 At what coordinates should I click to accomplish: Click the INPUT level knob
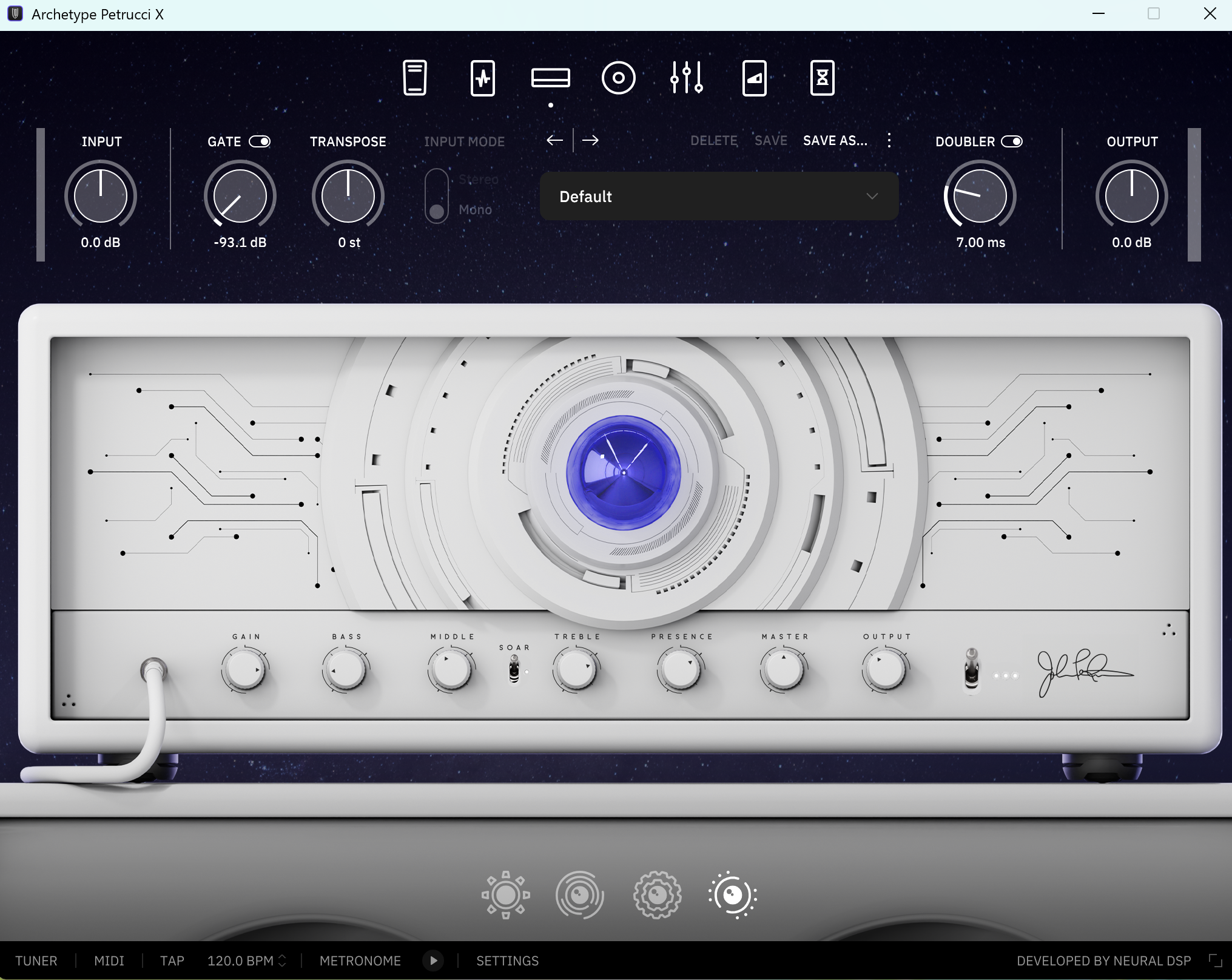[x=101, y=196]
